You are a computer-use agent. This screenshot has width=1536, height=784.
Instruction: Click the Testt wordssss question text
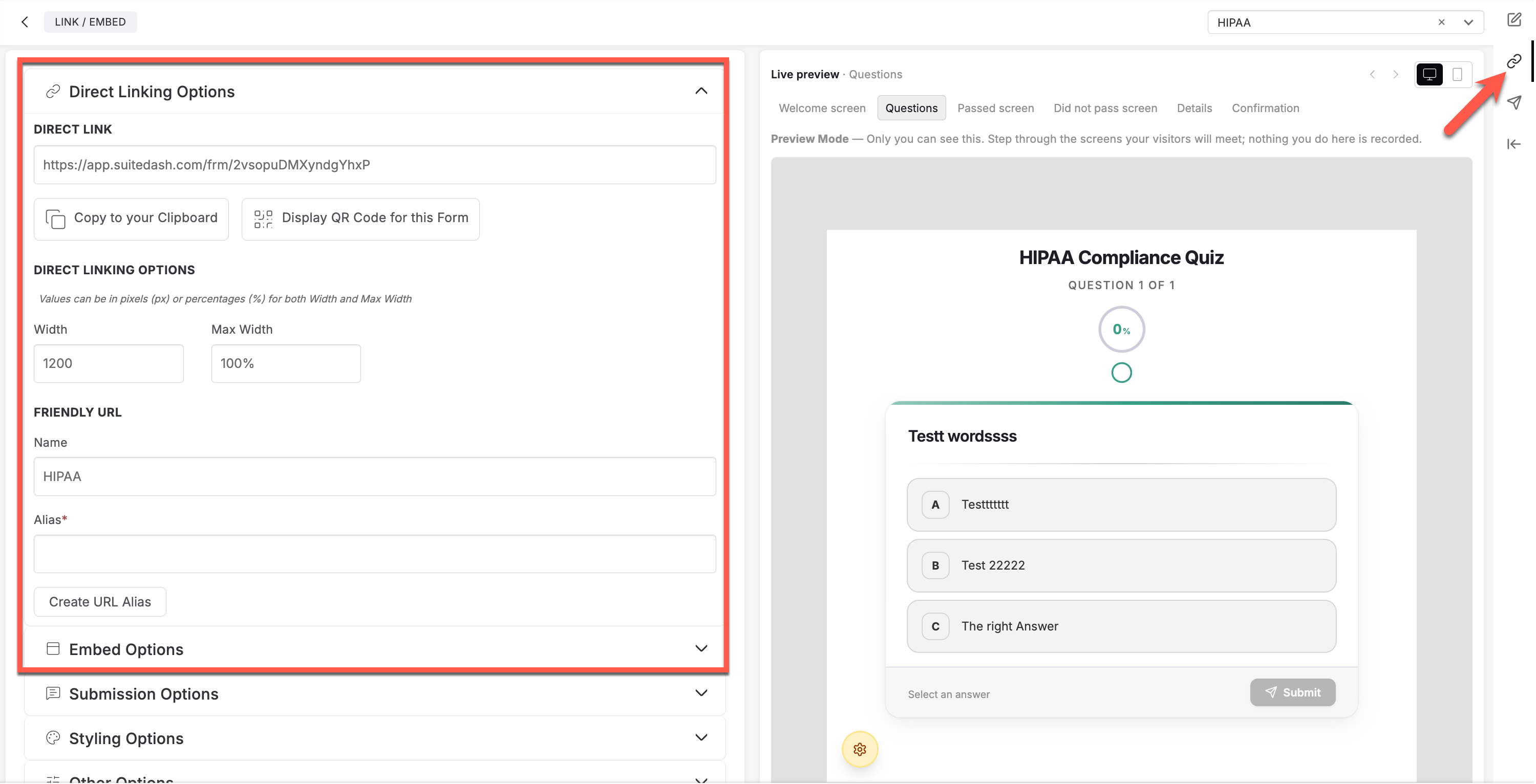click(962, 436)
